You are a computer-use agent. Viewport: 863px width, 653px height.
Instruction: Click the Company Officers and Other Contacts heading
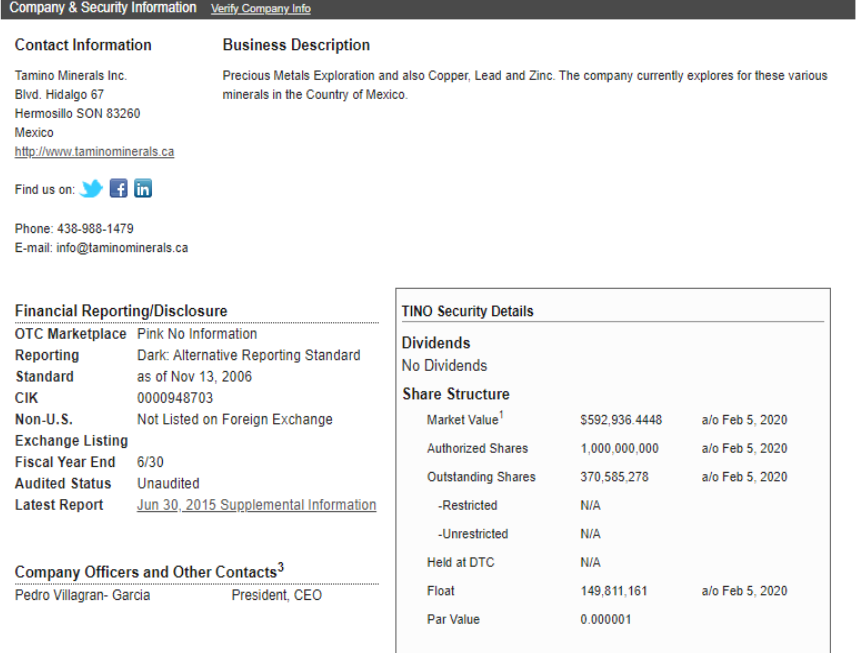click(149, 572)
